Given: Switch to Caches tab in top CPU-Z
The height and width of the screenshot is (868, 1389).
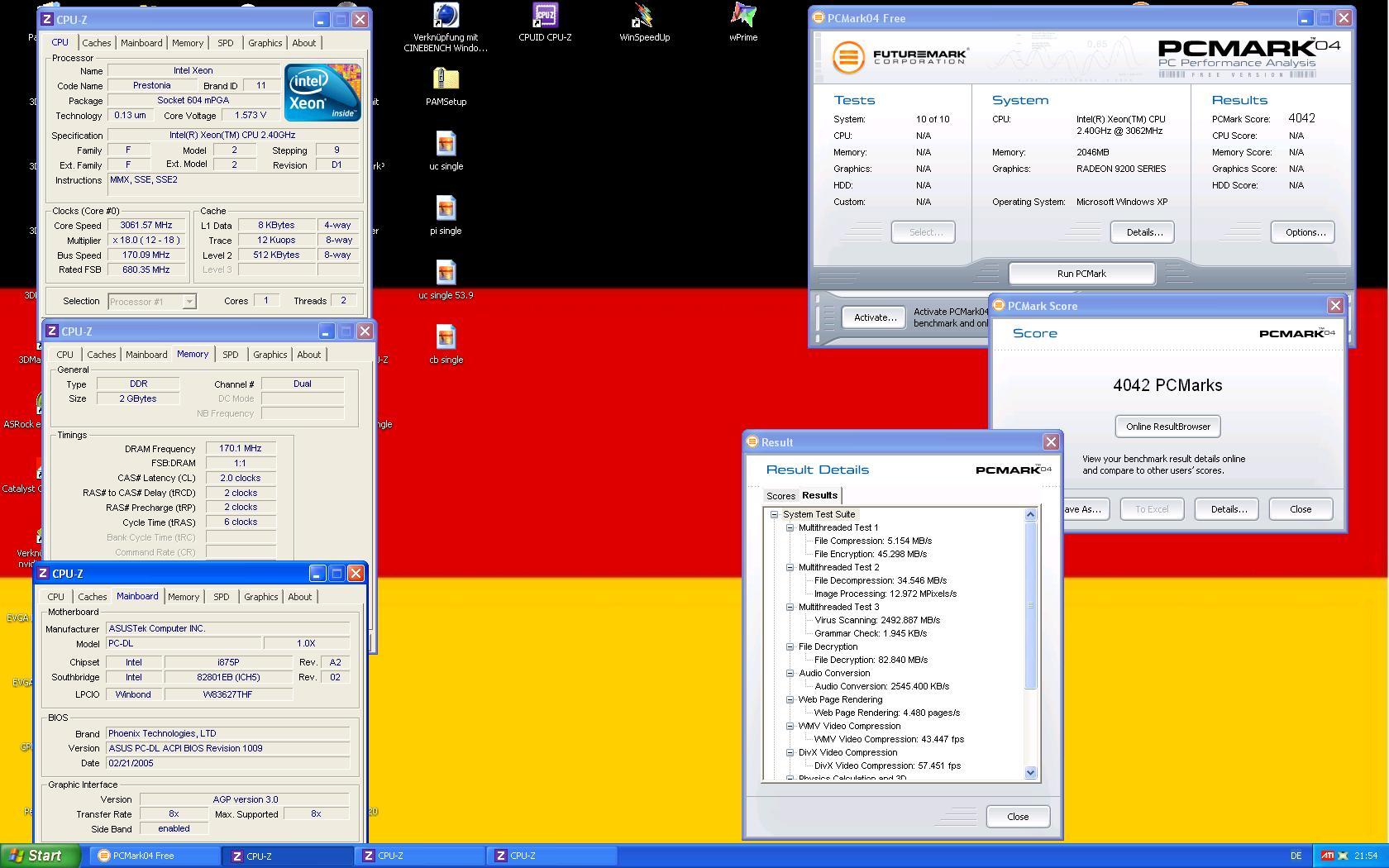Looking at the screenshot, I should pos(97,43).
